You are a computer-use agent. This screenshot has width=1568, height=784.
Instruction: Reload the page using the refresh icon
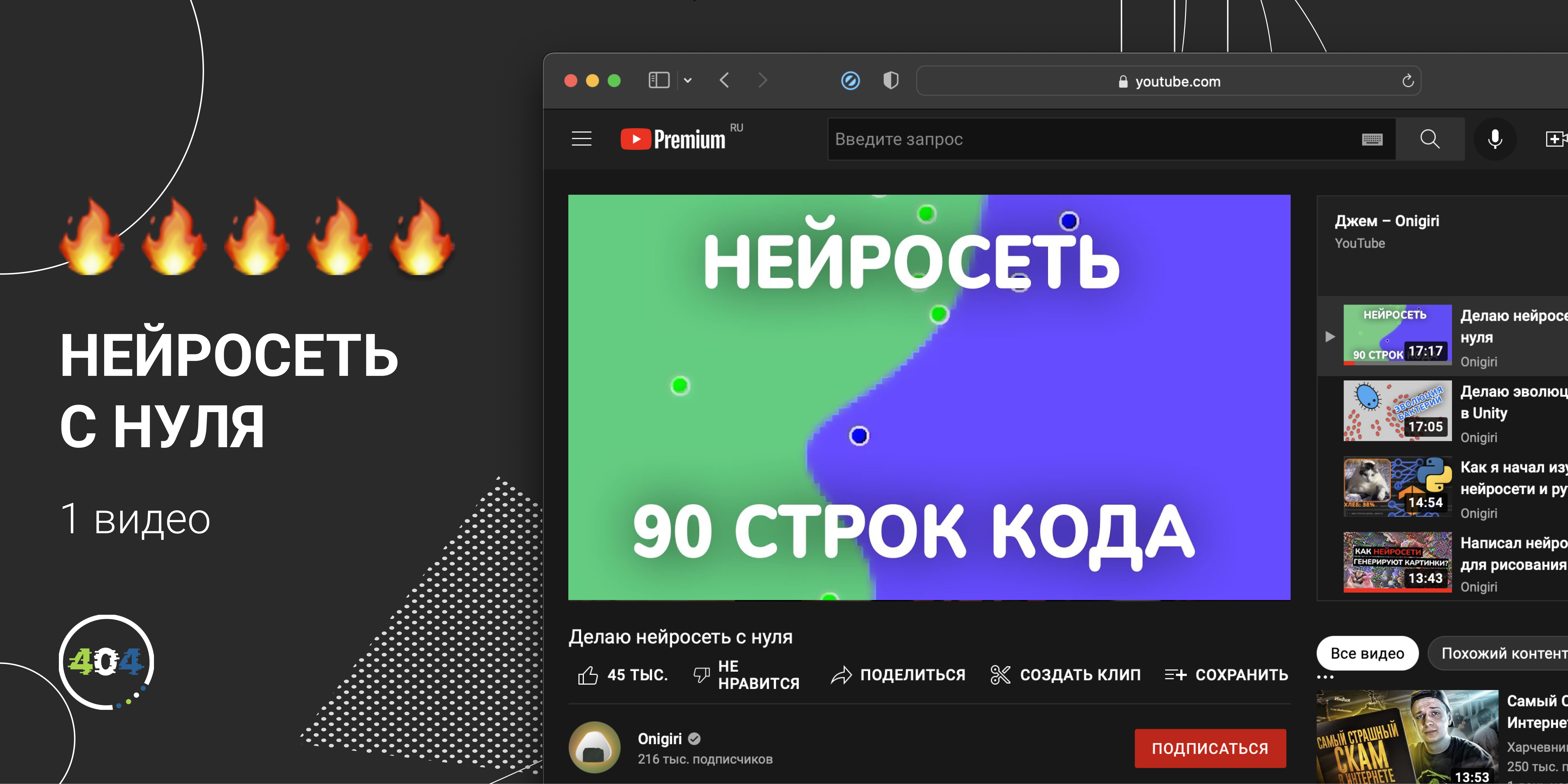[1407, 81]
